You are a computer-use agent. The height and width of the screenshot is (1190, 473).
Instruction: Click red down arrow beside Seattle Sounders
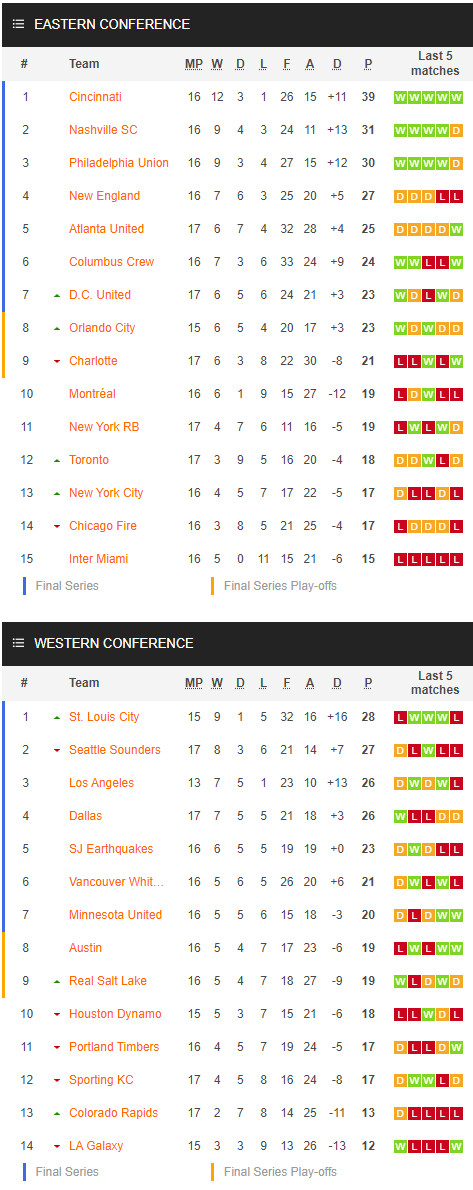[x=57, y=751]
